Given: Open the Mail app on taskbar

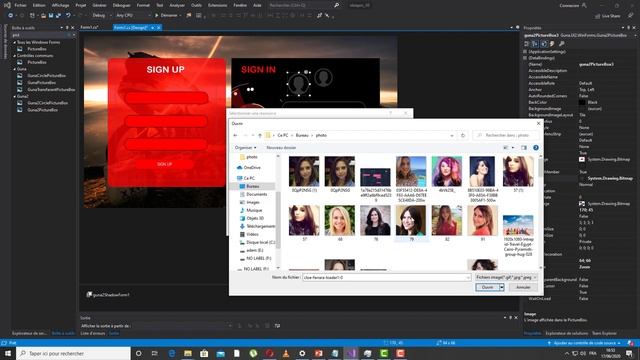Looking at the screenshot, I should (x=220, y=353).
